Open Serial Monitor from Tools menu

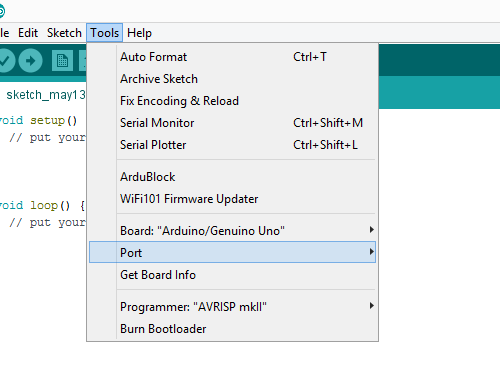(232, 123)
